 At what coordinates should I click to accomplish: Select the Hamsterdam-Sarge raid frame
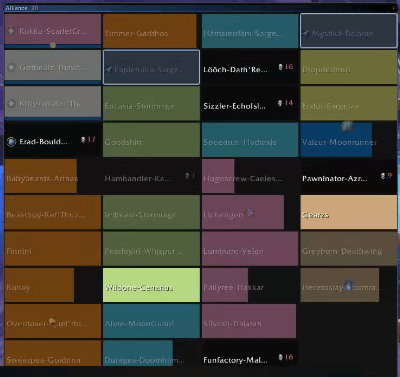click(250, 31)
